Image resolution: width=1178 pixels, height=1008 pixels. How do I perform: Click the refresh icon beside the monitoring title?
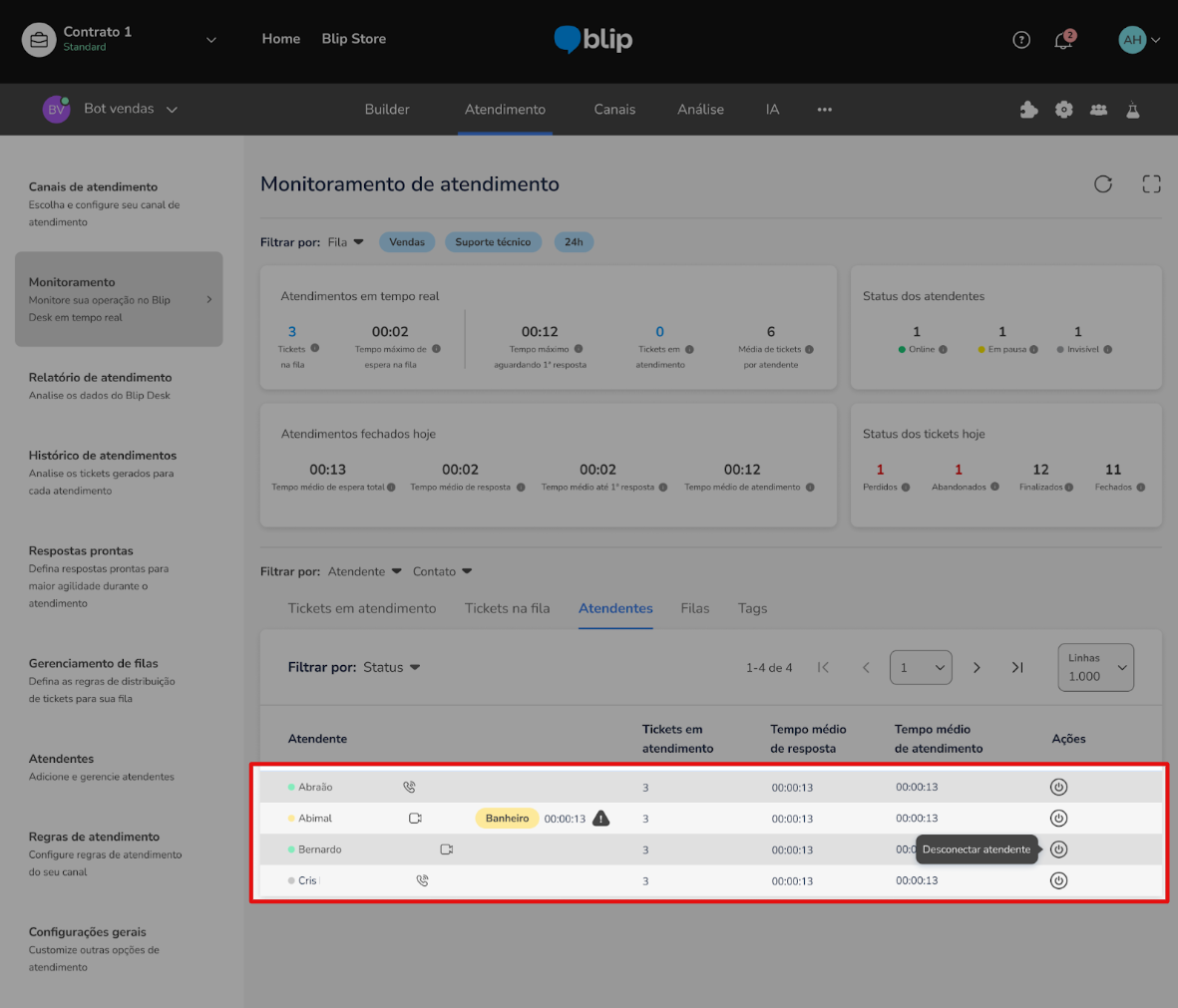tap(1102, 183)
